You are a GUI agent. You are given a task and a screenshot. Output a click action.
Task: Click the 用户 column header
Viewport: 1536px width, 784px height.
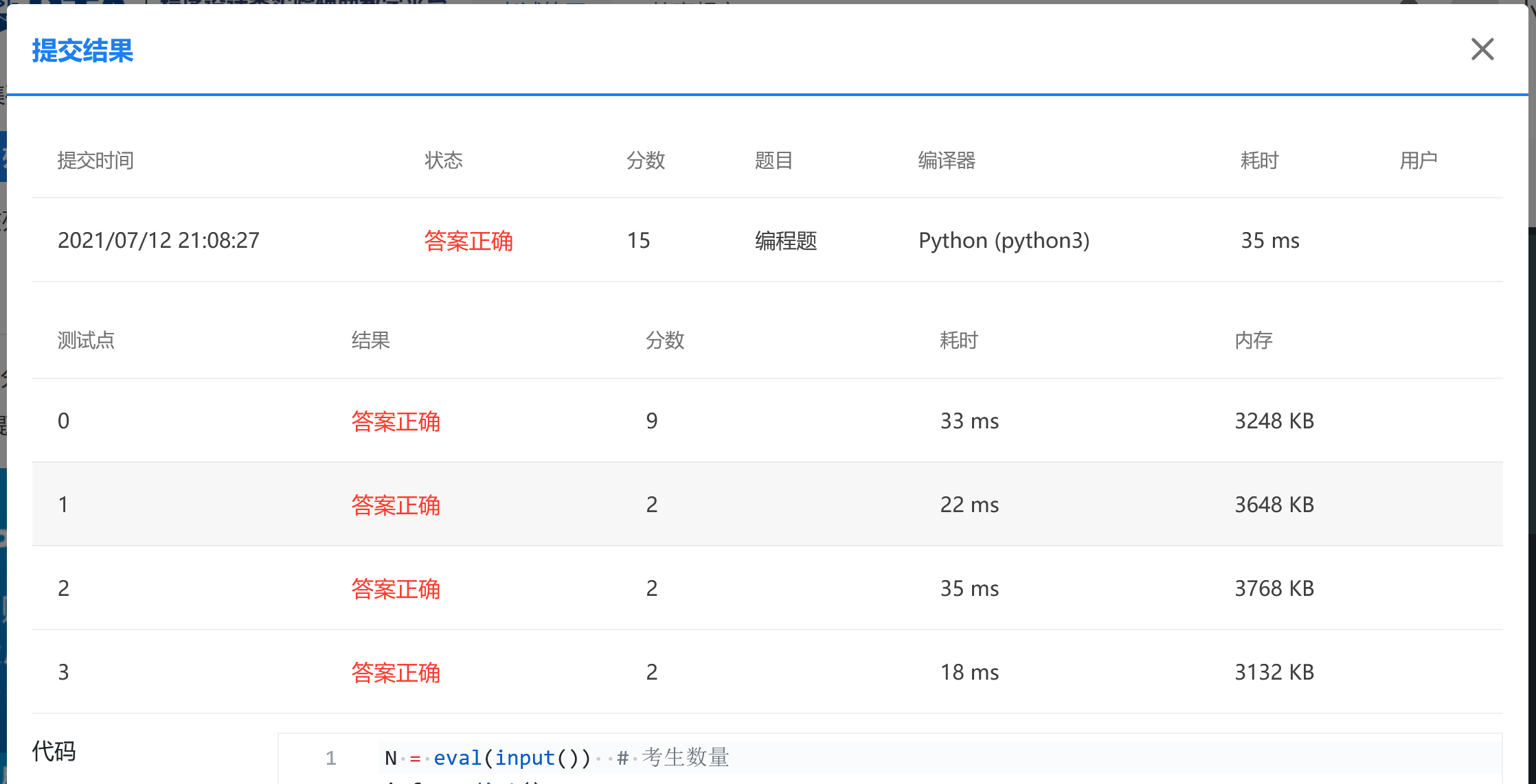click(x=1419, y=160)
